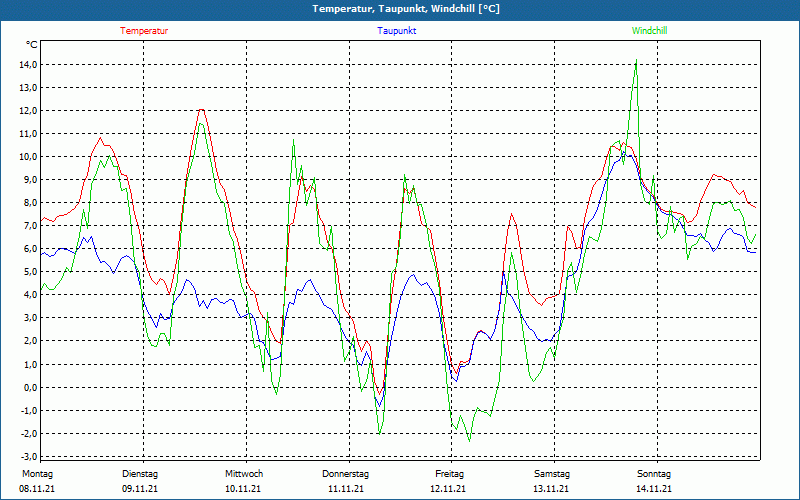
Task: Click the 14,0 y-axis value
Action: tap(27, 64)
